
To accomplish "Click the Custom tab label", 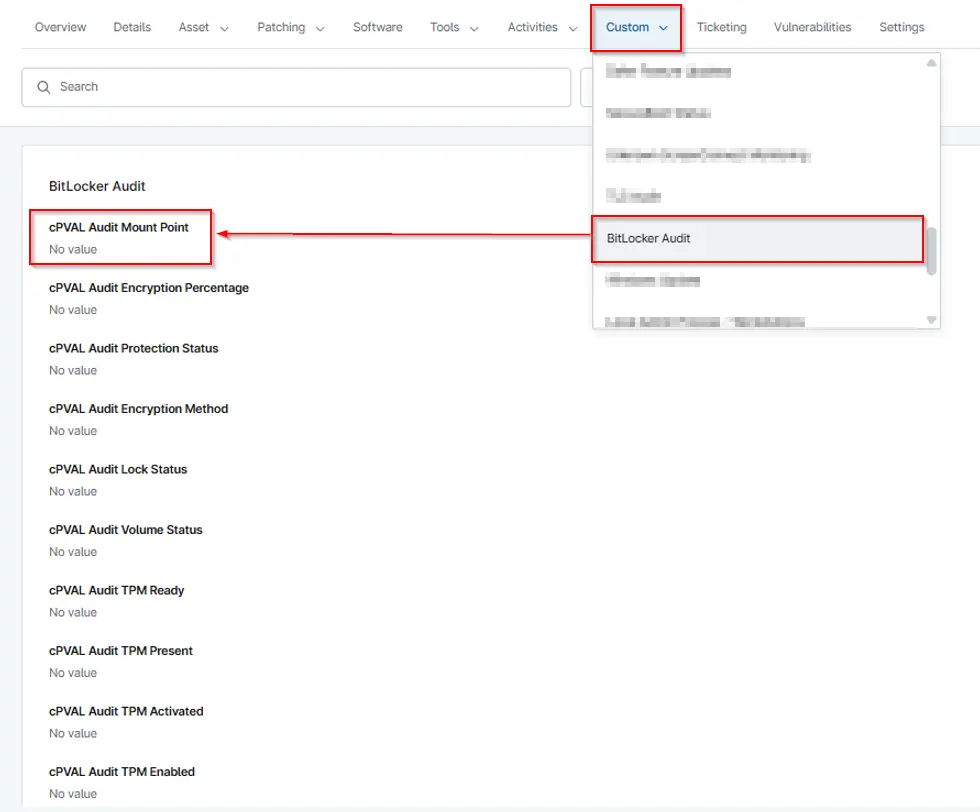I will point(627,27).
